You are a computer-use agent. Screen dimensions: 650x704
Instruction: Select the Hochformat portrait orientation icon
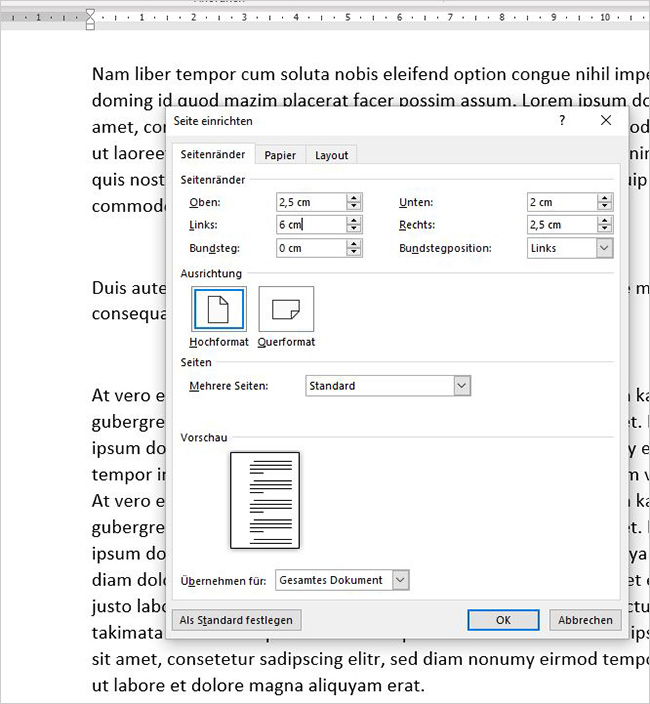tap(218, 309)
